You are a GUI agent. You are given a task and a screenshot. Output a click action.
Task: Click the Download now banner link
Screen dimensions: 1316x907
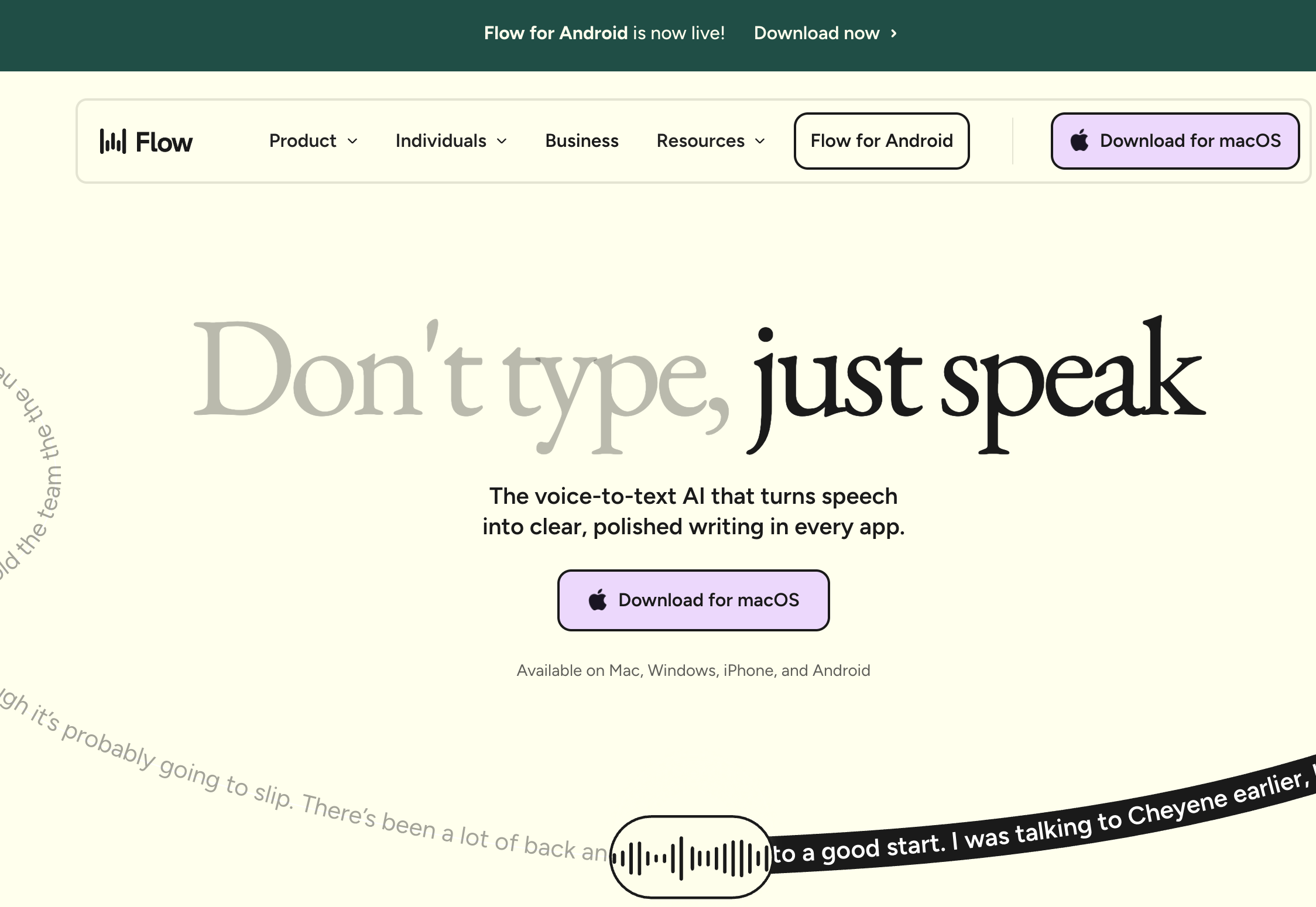point(816,33)
